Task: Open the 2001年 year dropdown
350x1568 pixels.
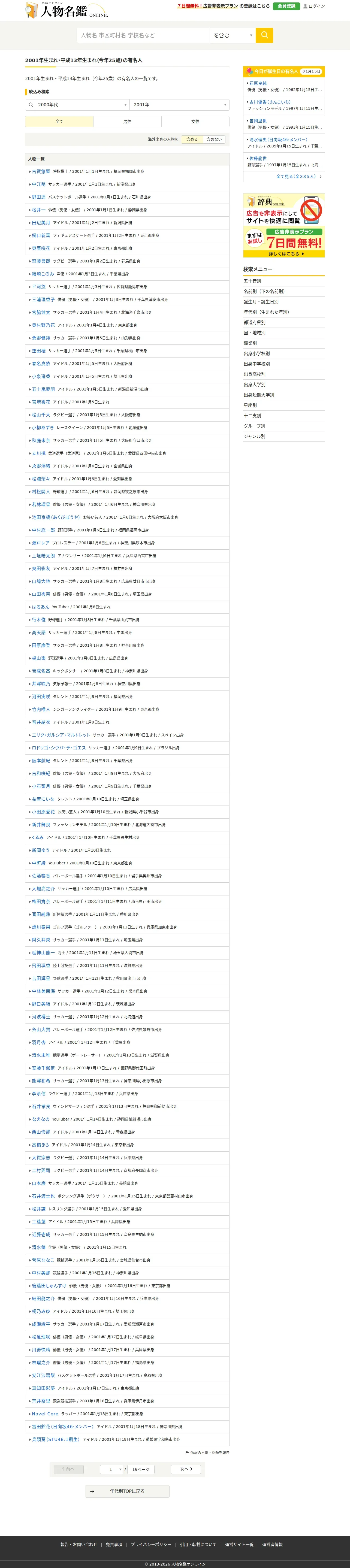Action: pos(180,105)
